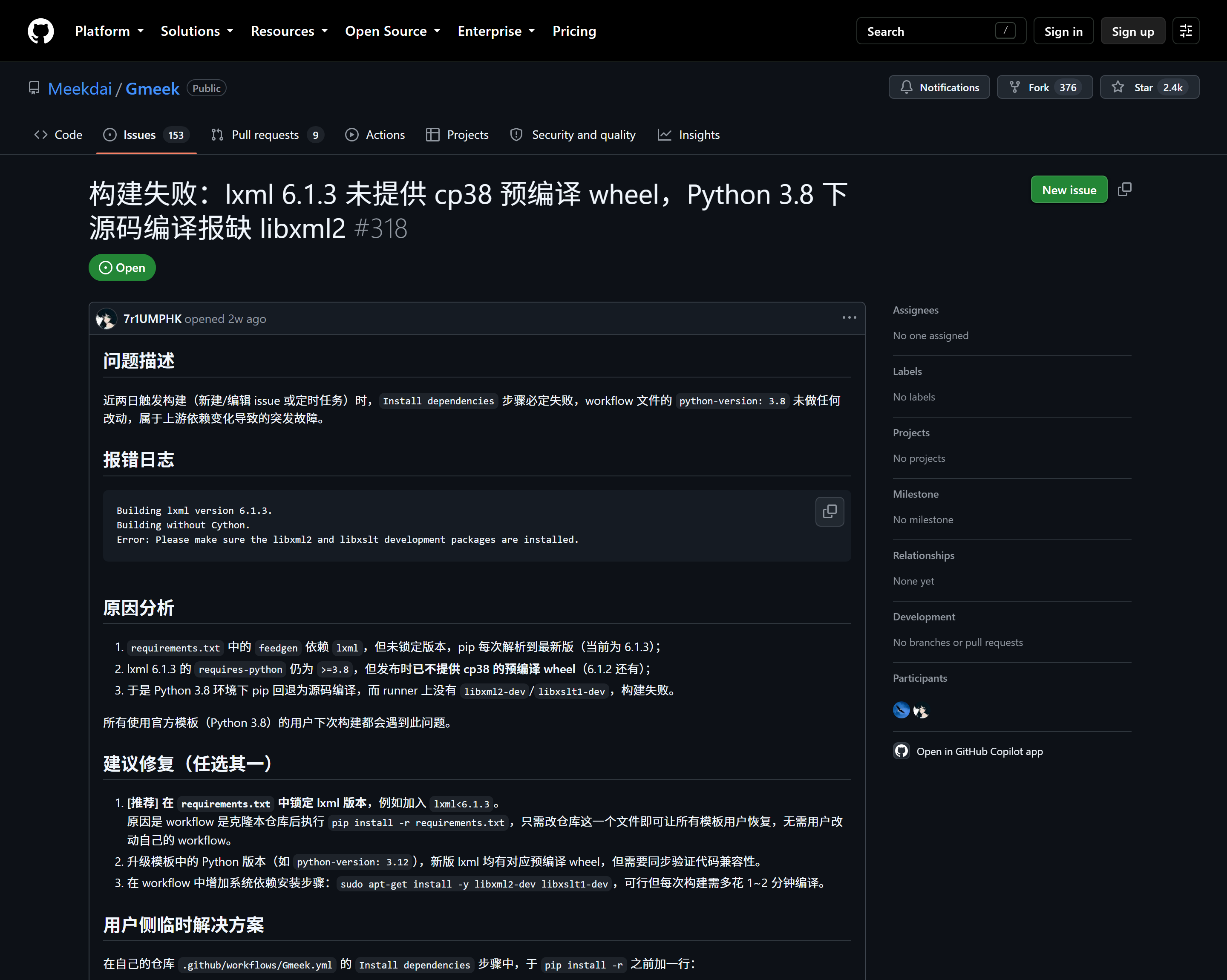Click 'No branches or pull requests' text
1227x980 pixels.
958,643
